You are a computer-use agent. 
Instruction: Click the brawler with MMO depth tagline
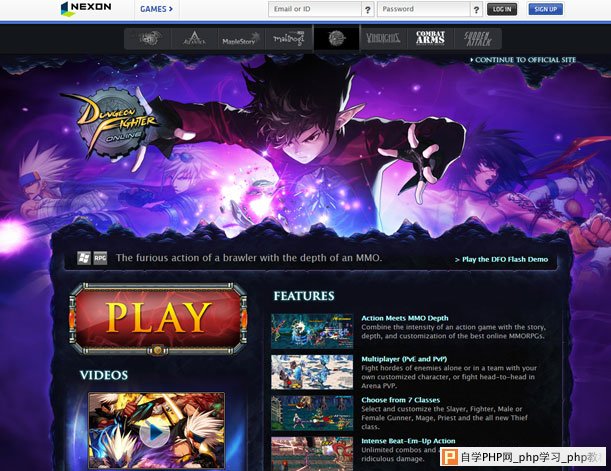pos(249,258)
